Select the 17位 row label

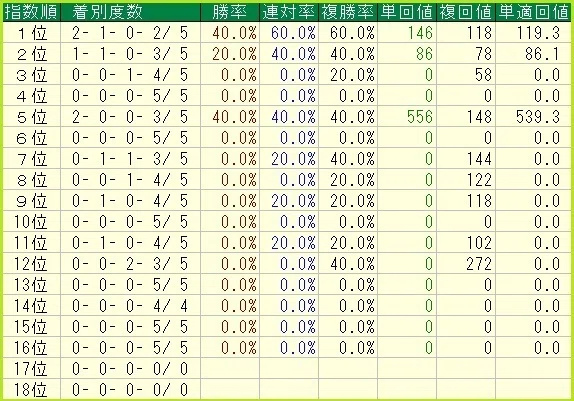tap(31, 369)
